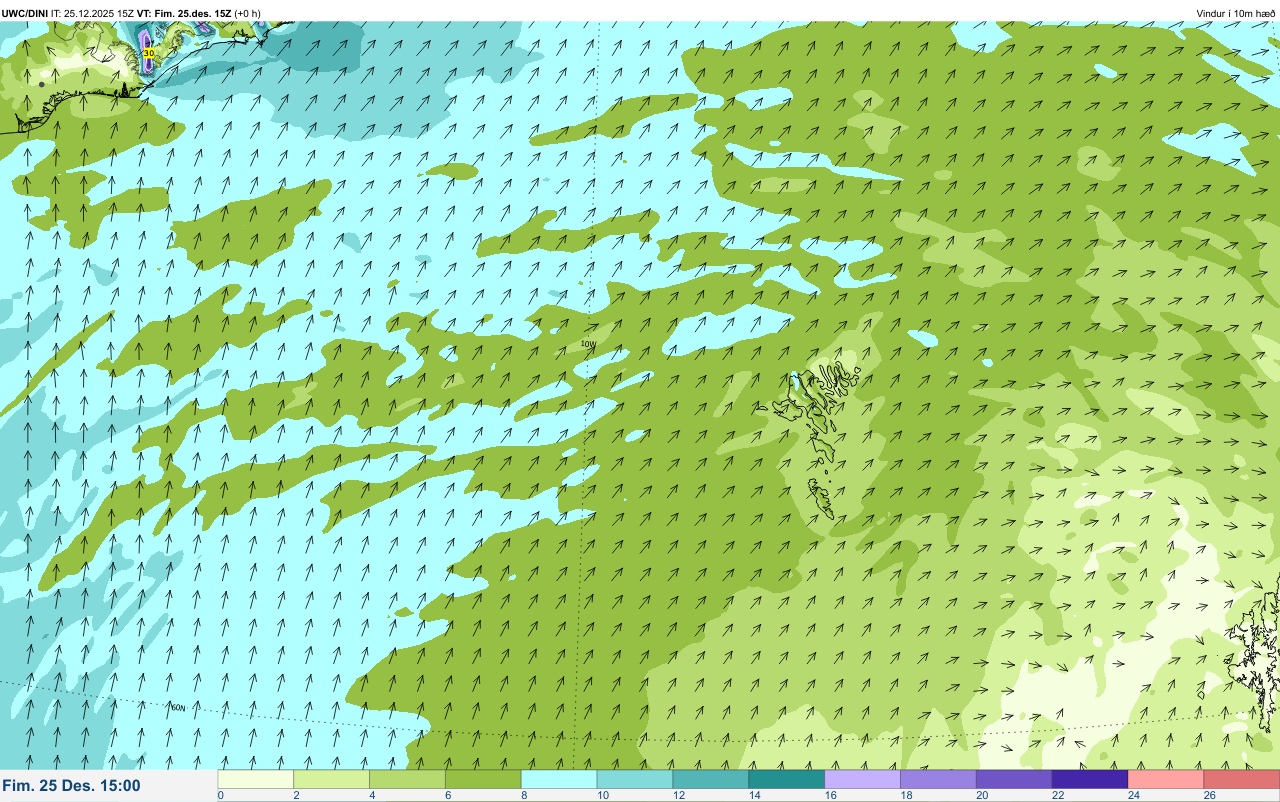Click the 'Fim. 25 Des. 15:00' timestamp label
Screen dimensions: 1280x802
[71, 786]
